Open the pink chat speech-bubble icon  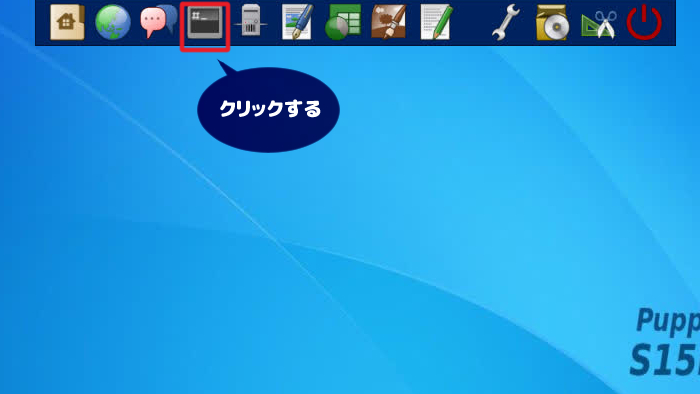(153, 23)
